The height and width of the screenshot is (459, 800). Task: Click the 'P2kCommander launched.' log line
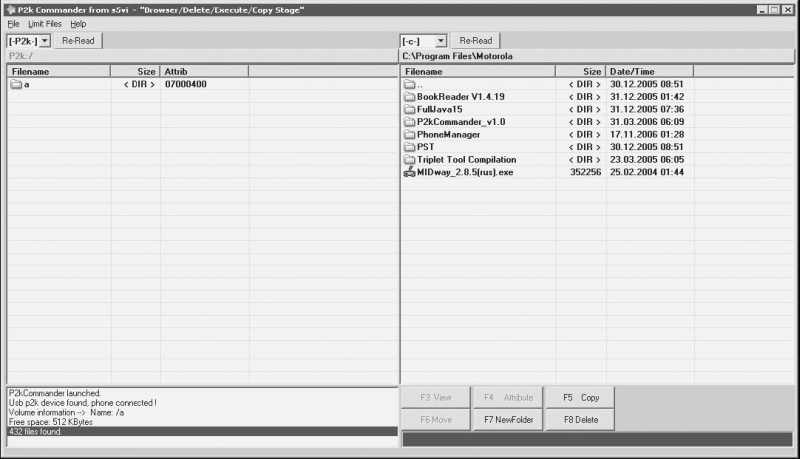[x=55, y=393]
